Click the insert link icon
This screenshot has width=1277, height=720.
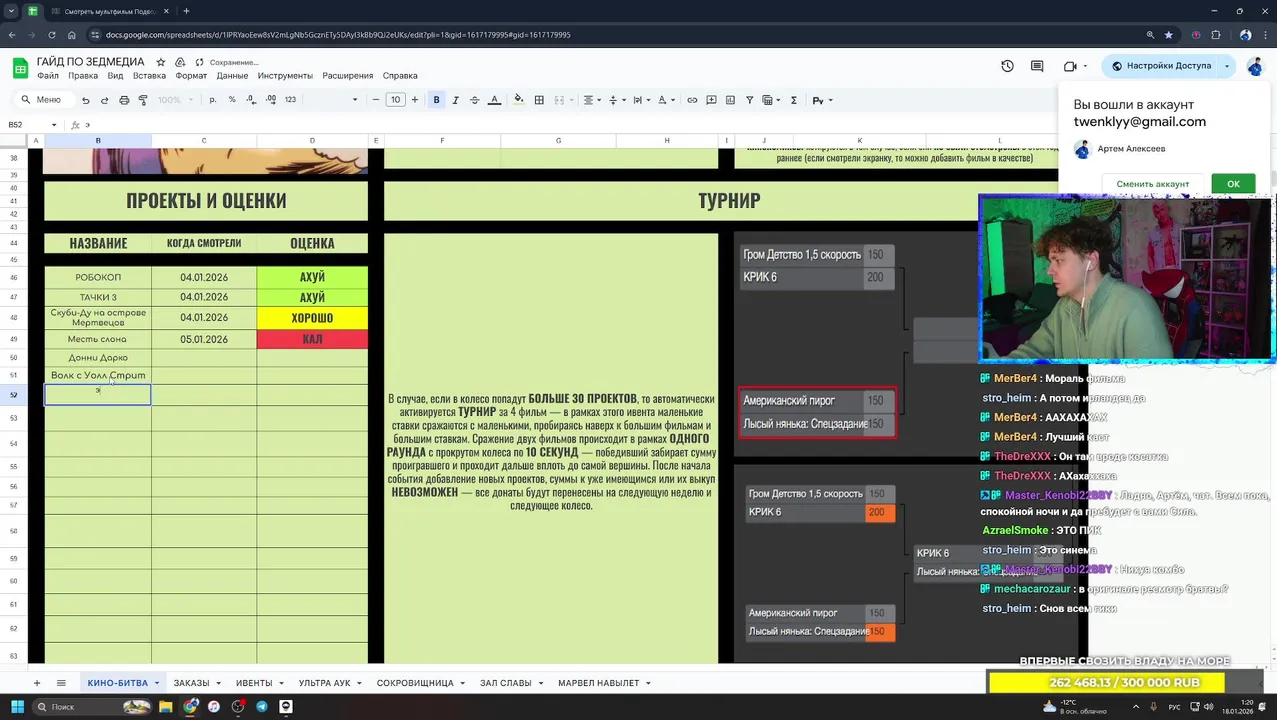[x=692, y=100]
